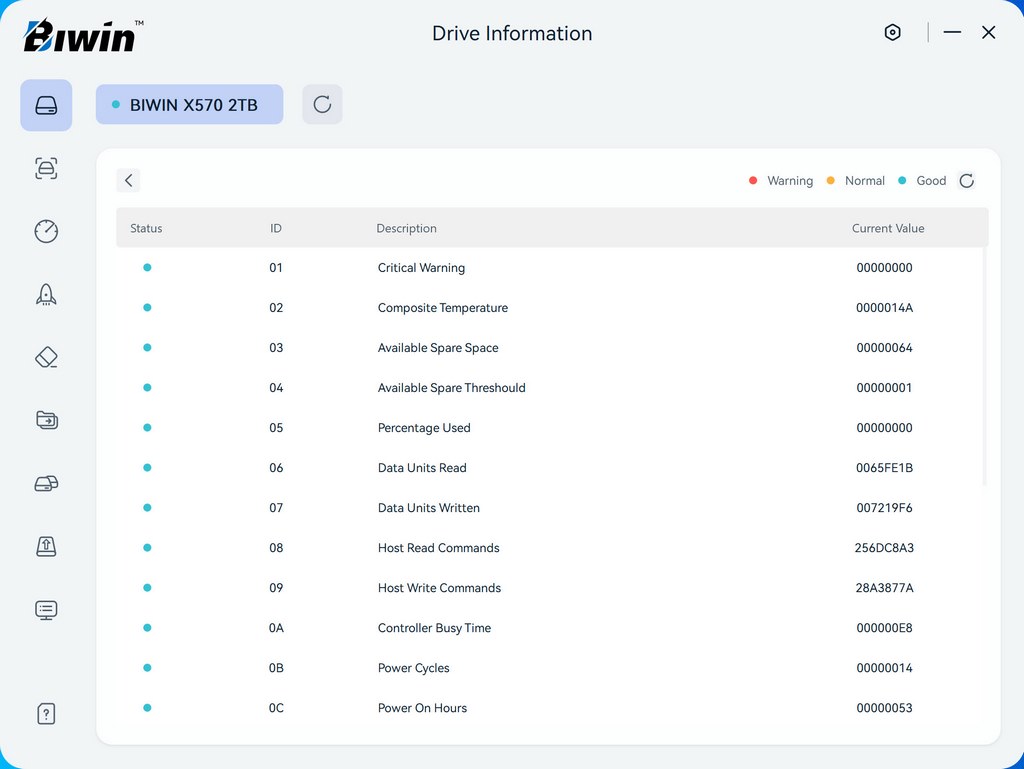Click the Status column header

pyautogui.click(x=146, y=228)
